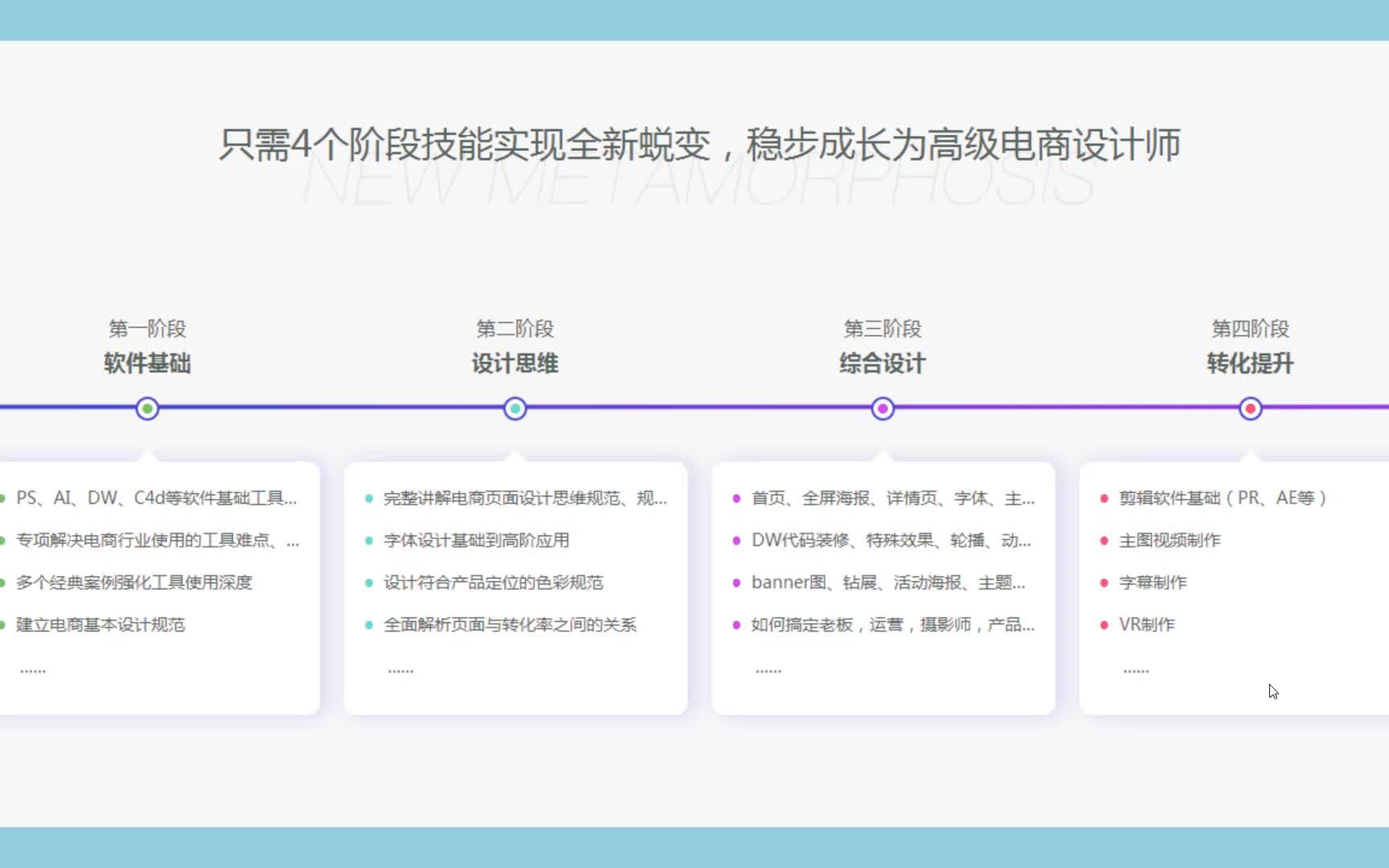Select the 设计思维 stage heading
This screenshot has width=1389, height=868.
515,363
